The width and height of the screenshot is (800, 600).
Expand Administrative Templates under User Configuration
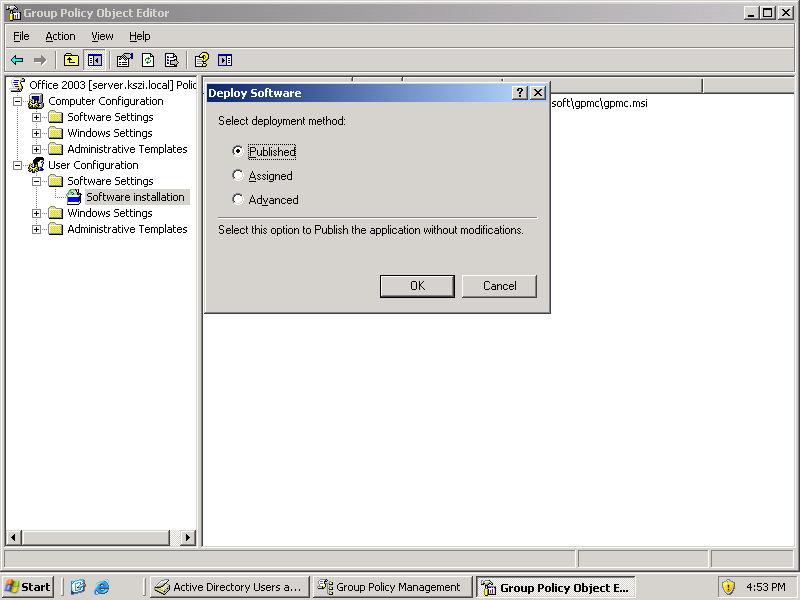tap(36, 229)
